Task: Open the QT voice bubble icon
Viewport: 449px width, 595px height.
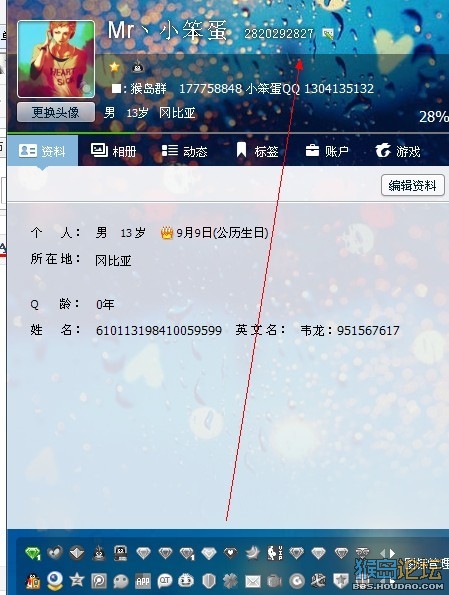Action: pos(165,581)
